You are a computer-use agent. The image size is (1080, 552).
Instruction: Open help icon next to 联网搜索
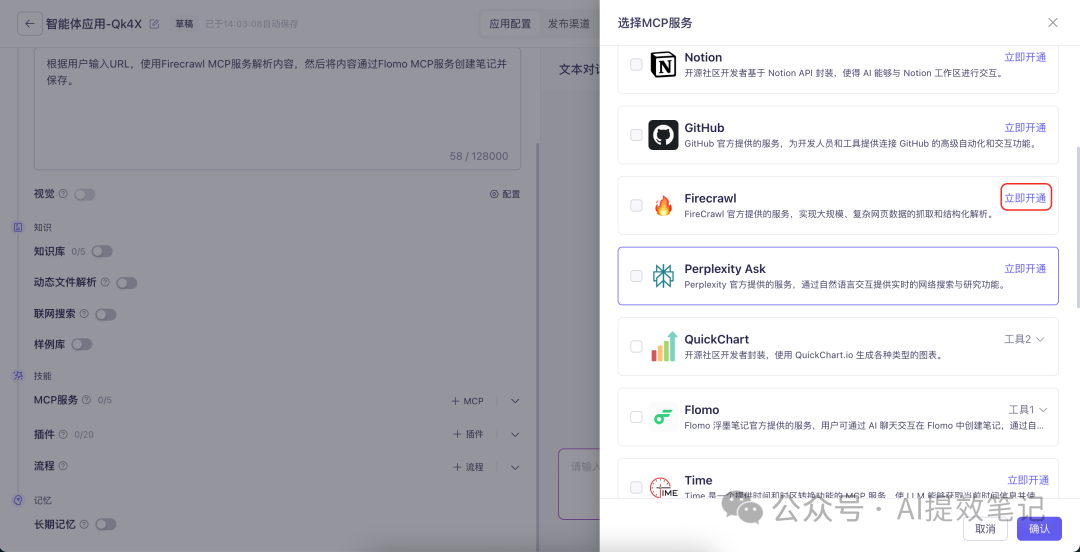click(x=84, y=314)
